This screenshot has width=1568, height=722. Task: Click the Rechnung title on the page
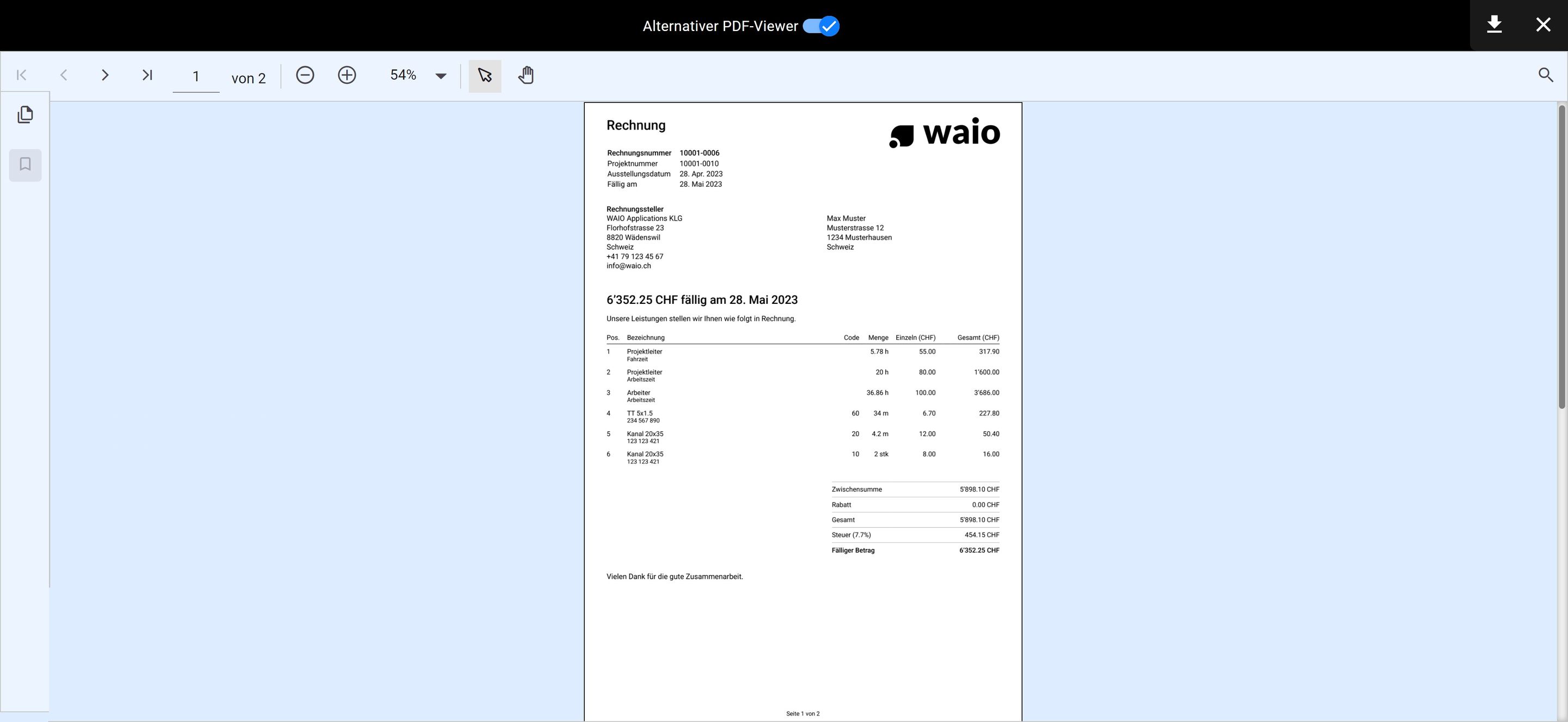[x=636, y=125]
